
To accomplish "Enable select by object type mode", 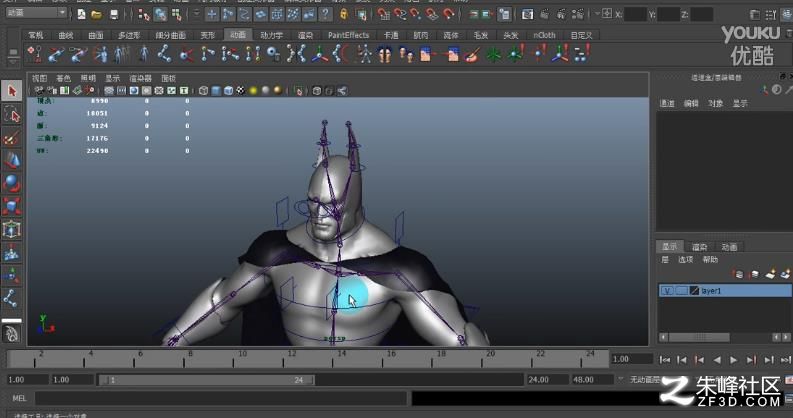I will (160, 15).
